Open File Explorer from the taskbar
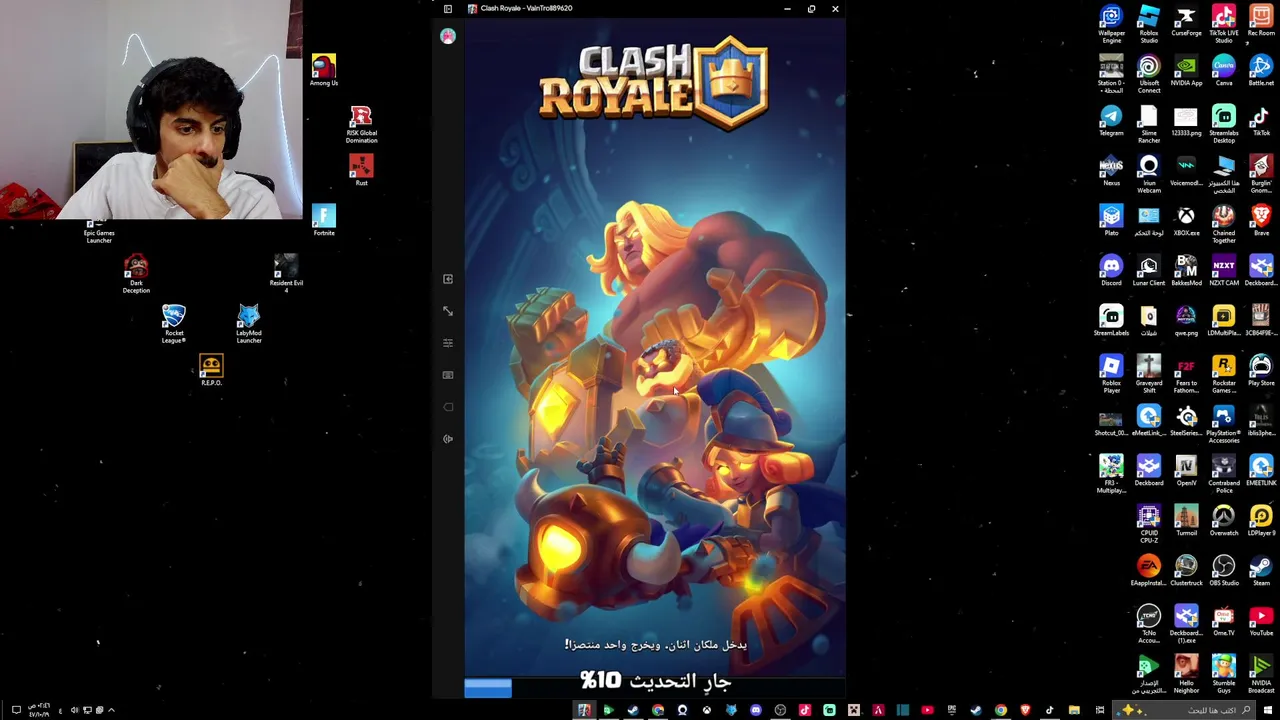The height and width of the screenshot is (720, 1280). [x=1074, y=710]
